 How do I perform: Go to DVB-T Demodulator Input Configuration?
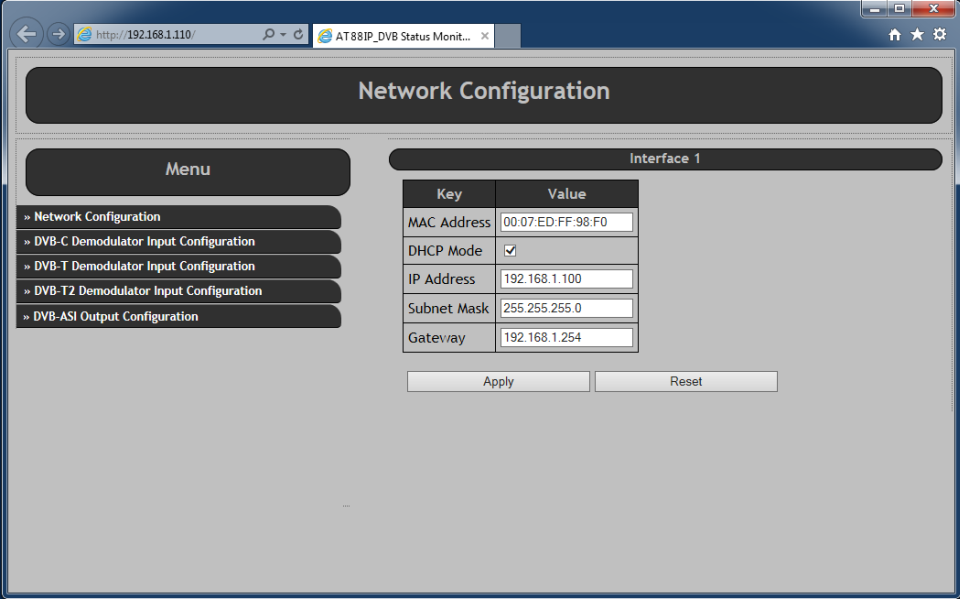point(144,267)
